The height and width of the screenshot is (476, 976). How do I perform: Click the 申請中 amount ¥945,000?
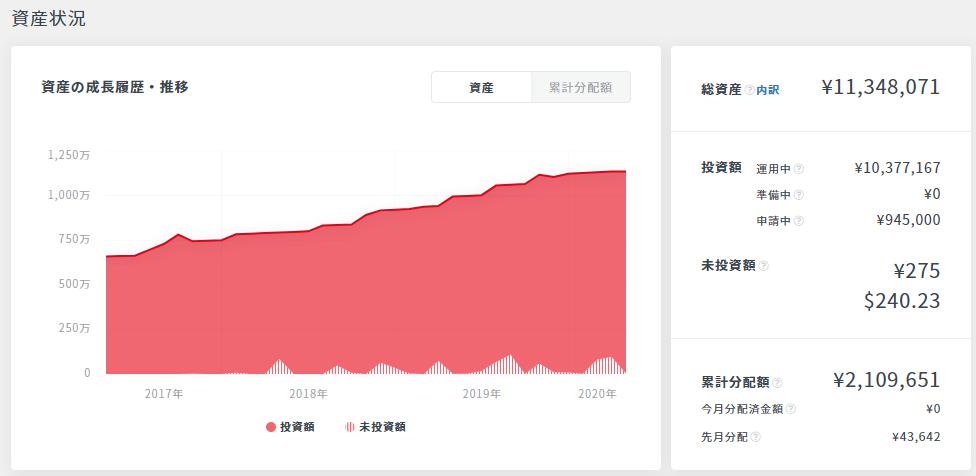click(908, 220)
